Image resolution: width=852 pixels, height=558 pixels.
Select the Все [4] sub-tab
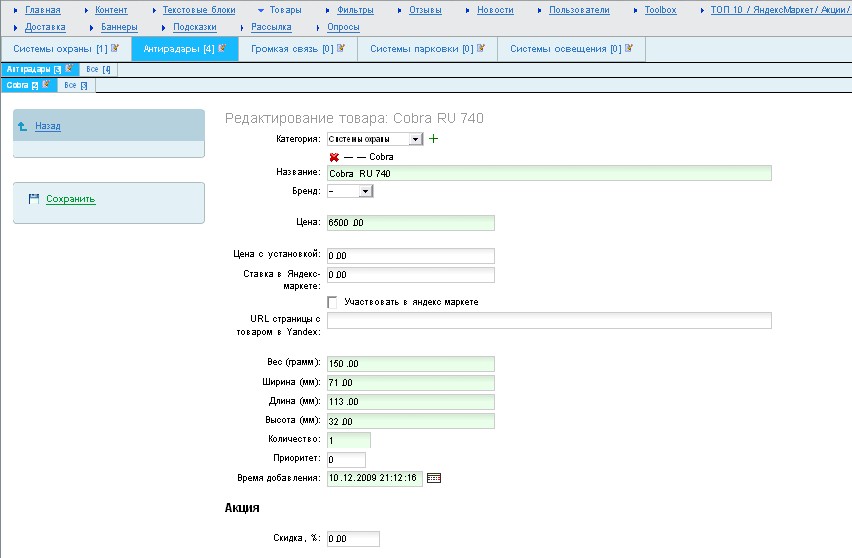click(98, 69)
